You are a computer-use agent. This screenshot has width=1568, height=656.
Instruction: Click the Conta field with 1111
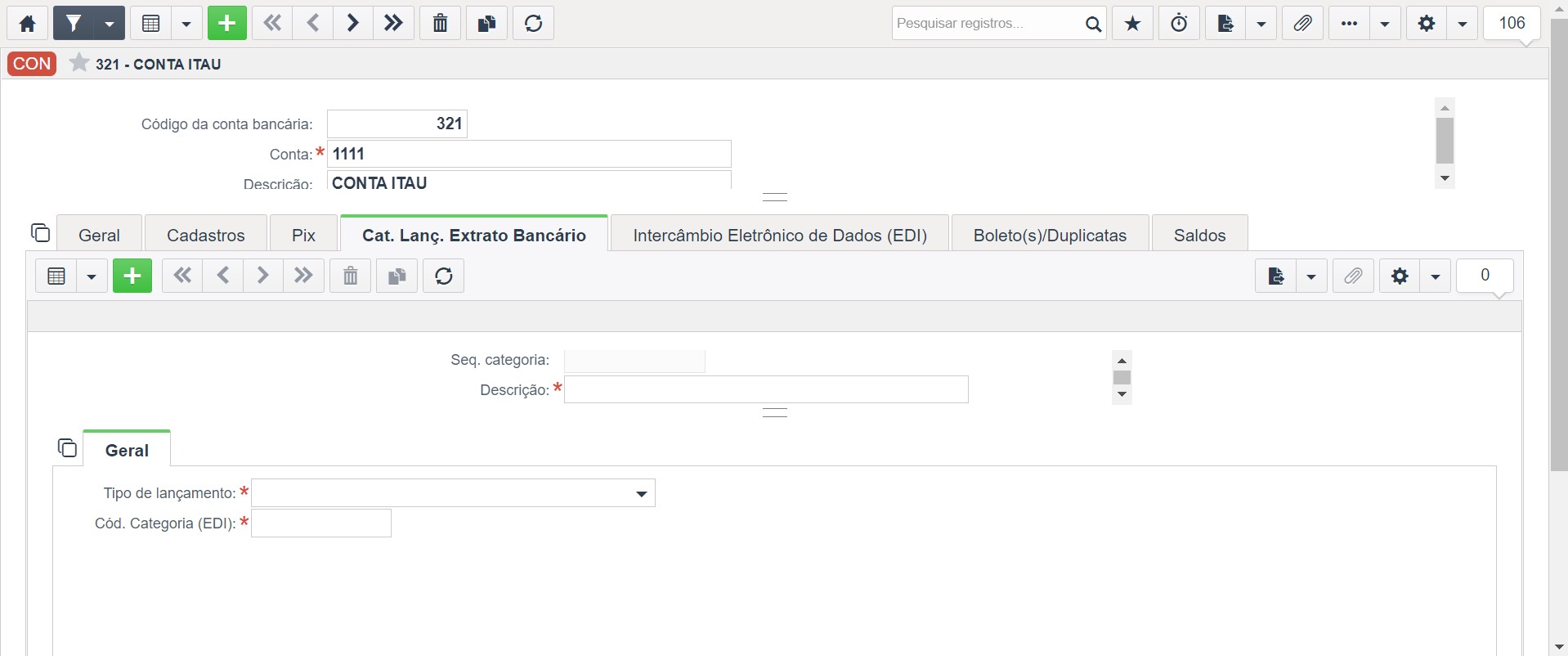[529, 154]
